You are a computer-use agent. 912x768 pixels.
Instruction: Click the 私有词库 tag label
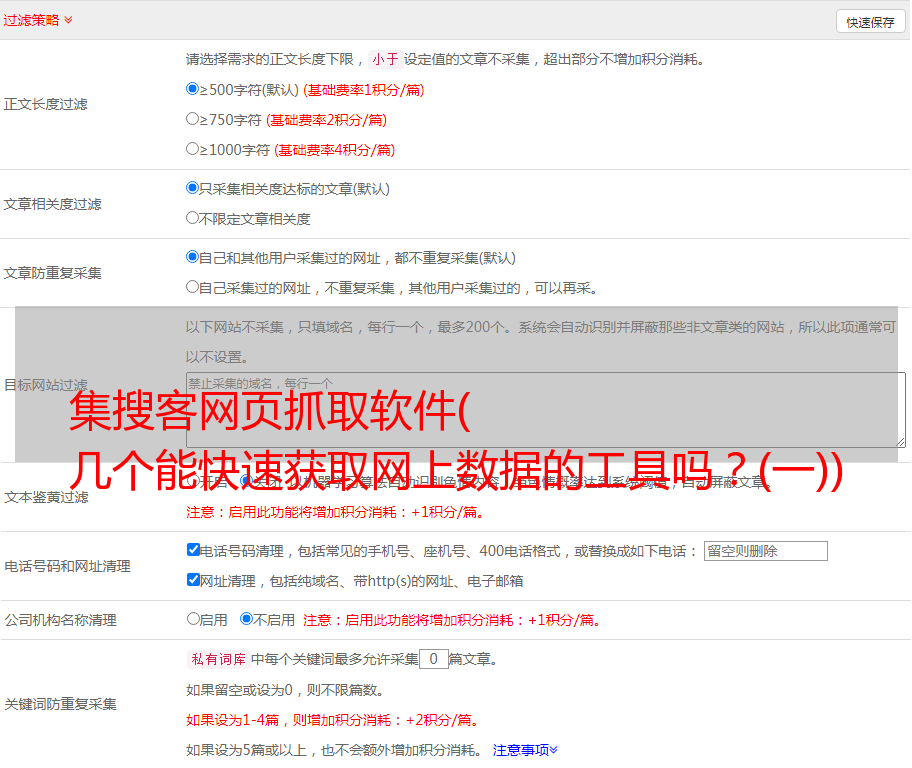point(216,659)
